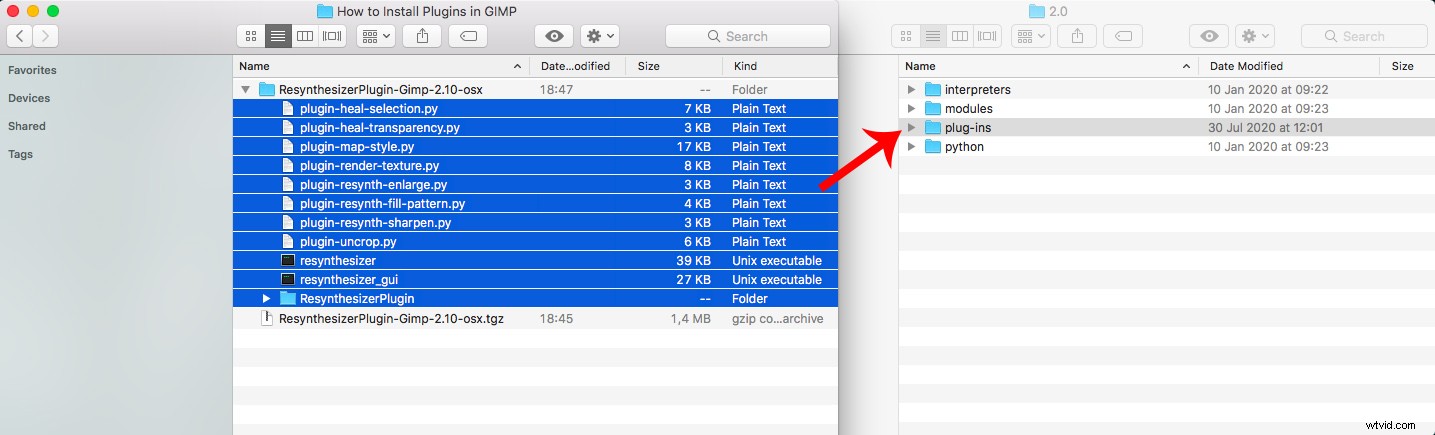This screenshot has height=435, width=1435.
Task: Select plugin-render-texture.py file
Action: [x=535, y=165]
